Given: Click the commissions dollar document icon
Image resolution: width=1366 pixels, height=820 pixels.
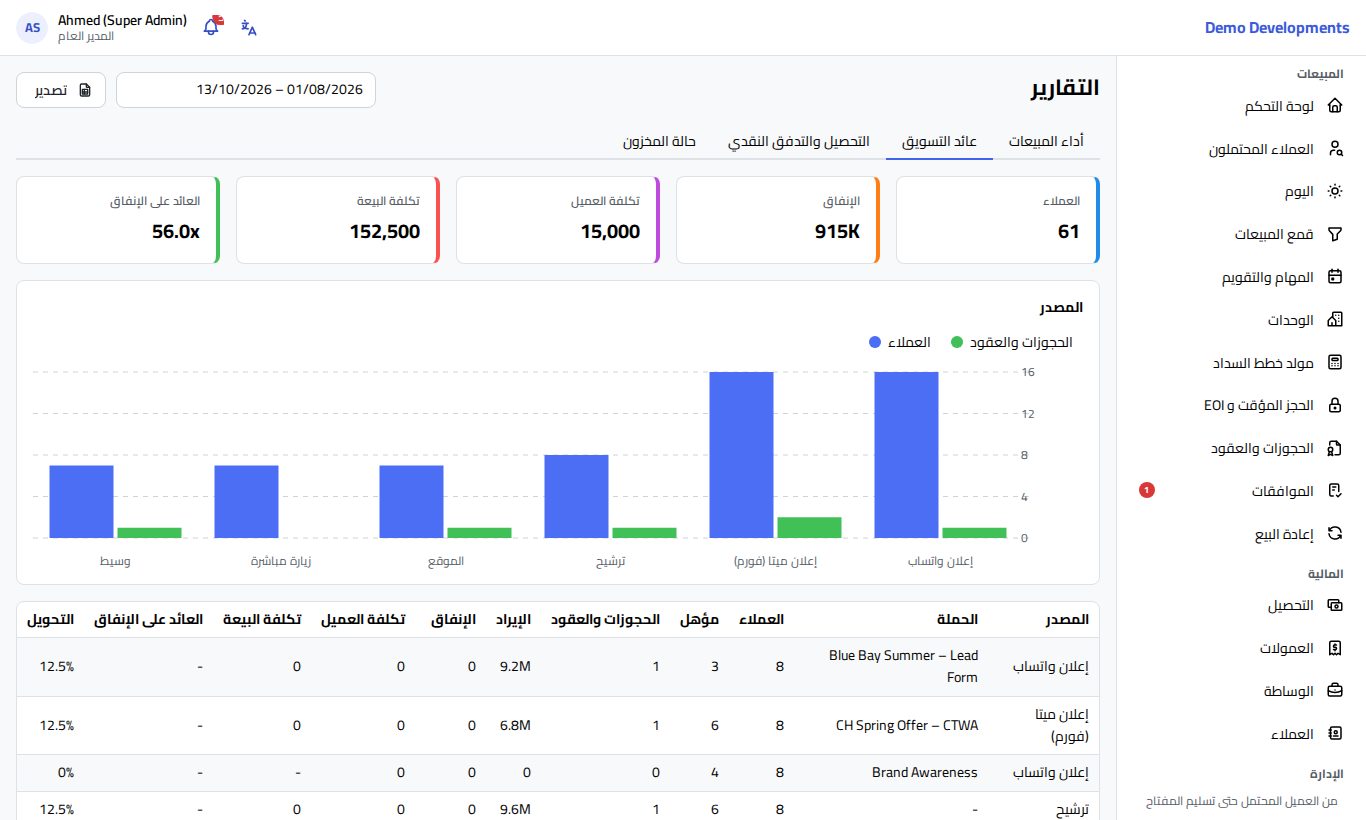Looking at the screenshot, I should [1334, 648].
